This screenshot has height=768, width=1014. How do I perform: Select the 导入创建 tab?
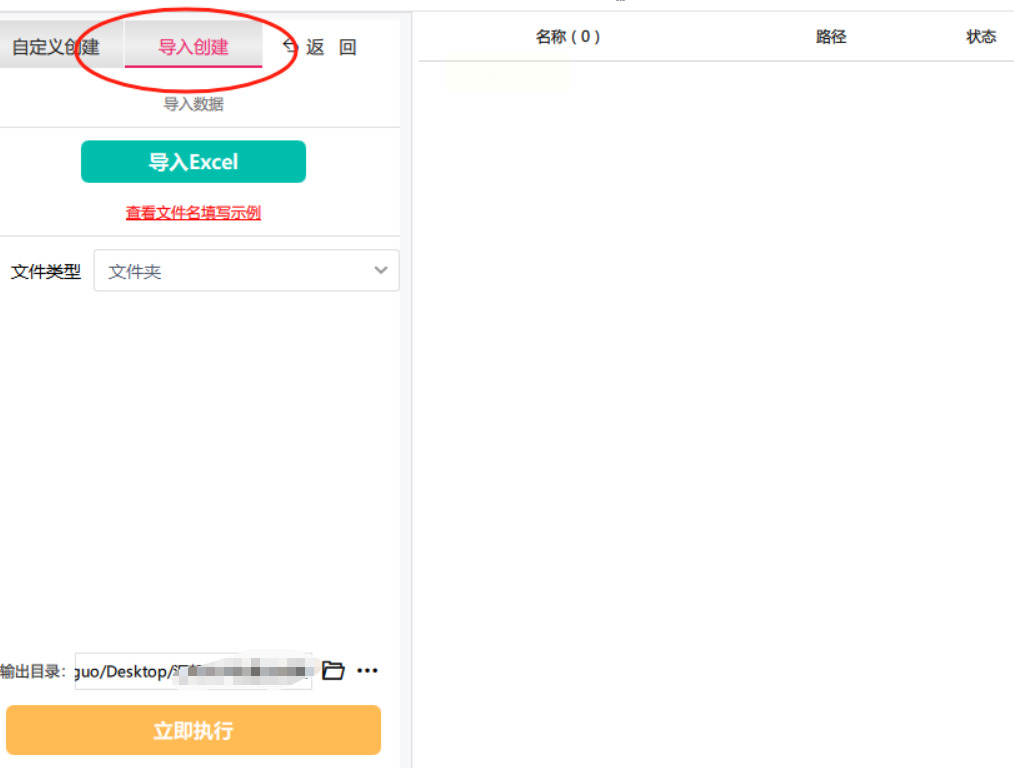point(193,47)
